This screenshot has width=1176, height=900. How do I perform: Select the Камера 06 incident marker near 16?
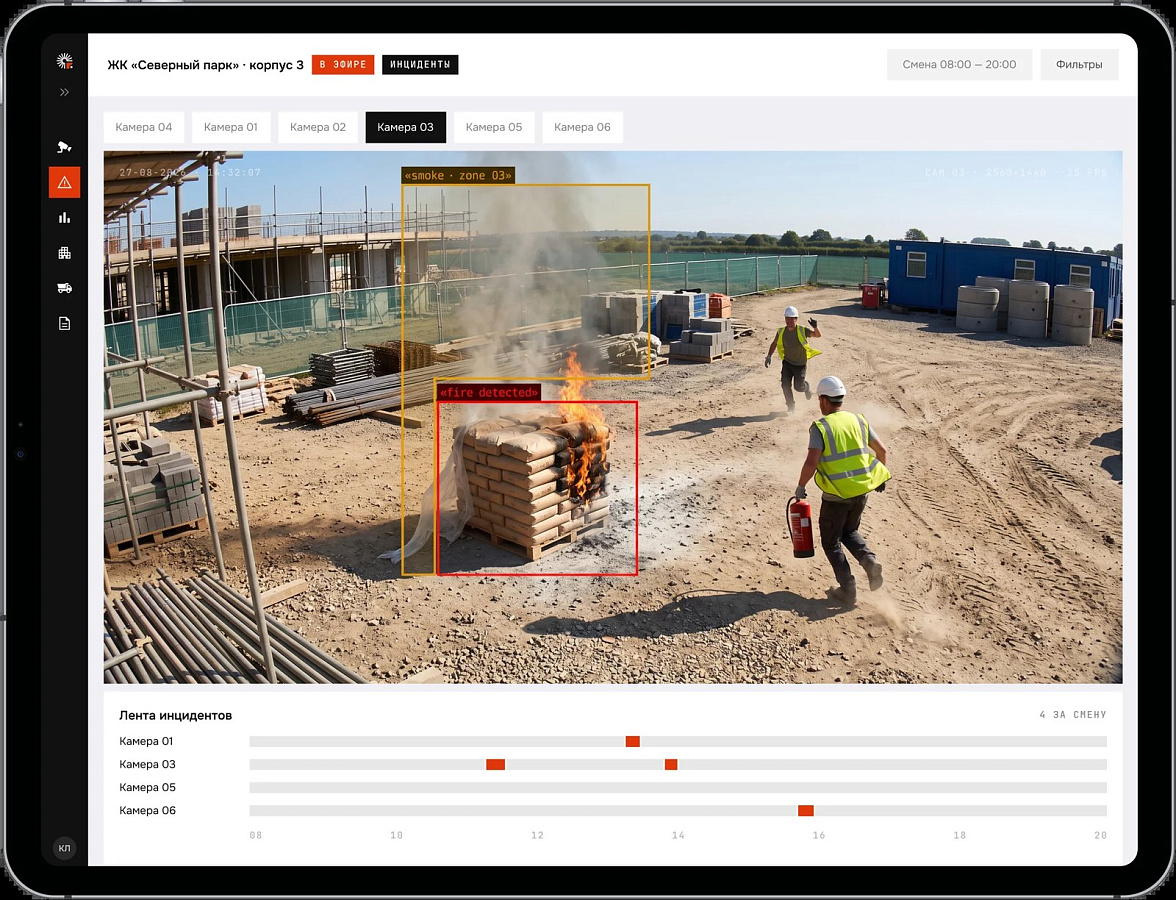pyautogui.click(x=806, y=811)
